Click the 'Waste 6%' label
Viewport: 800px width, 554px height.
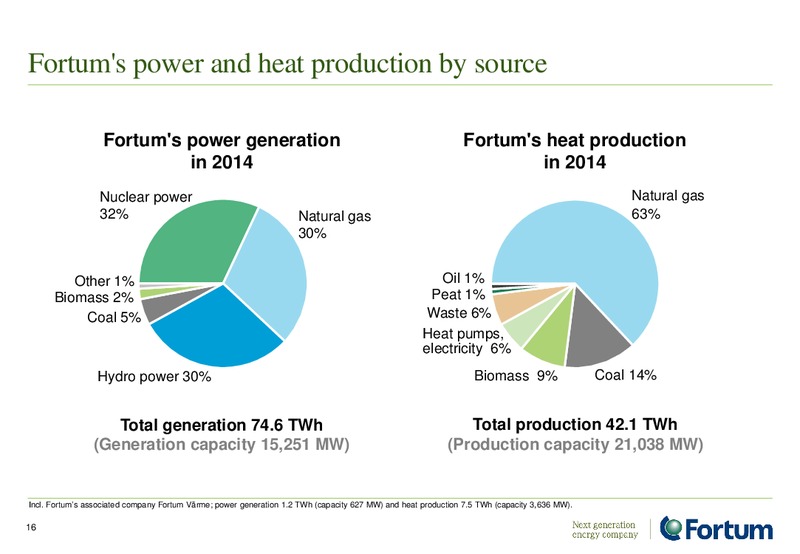(x=459, y=313)
